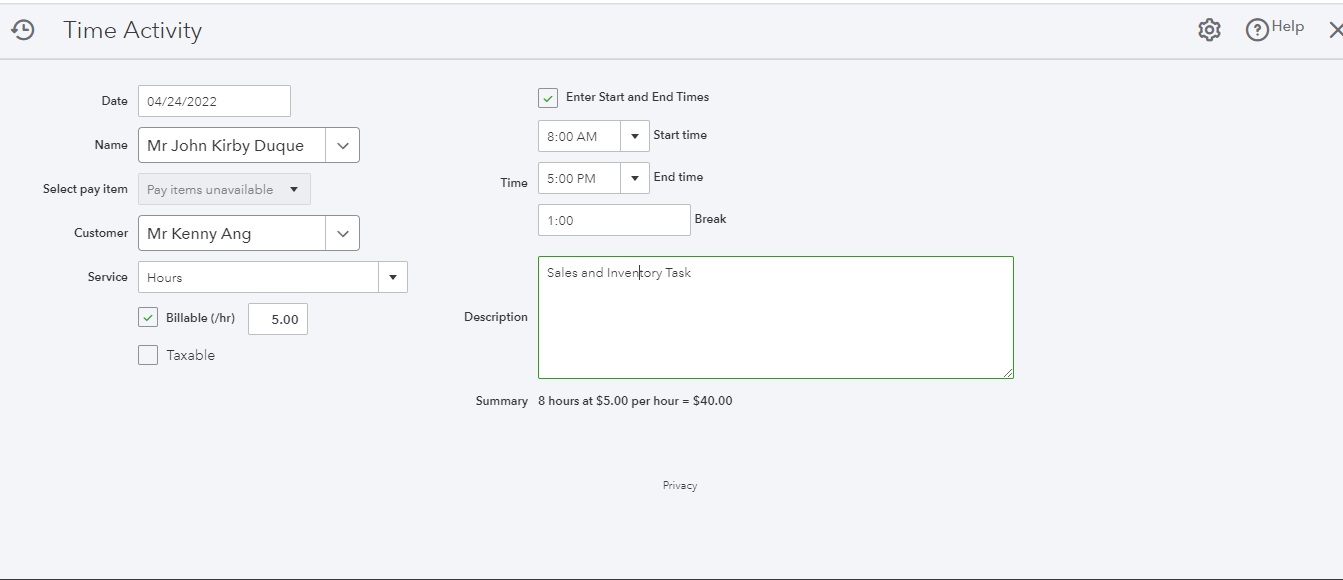The width and height of the screenshot is (1343, 580).
Task: Click the Break duration field
Action: (x=613, y=220)
